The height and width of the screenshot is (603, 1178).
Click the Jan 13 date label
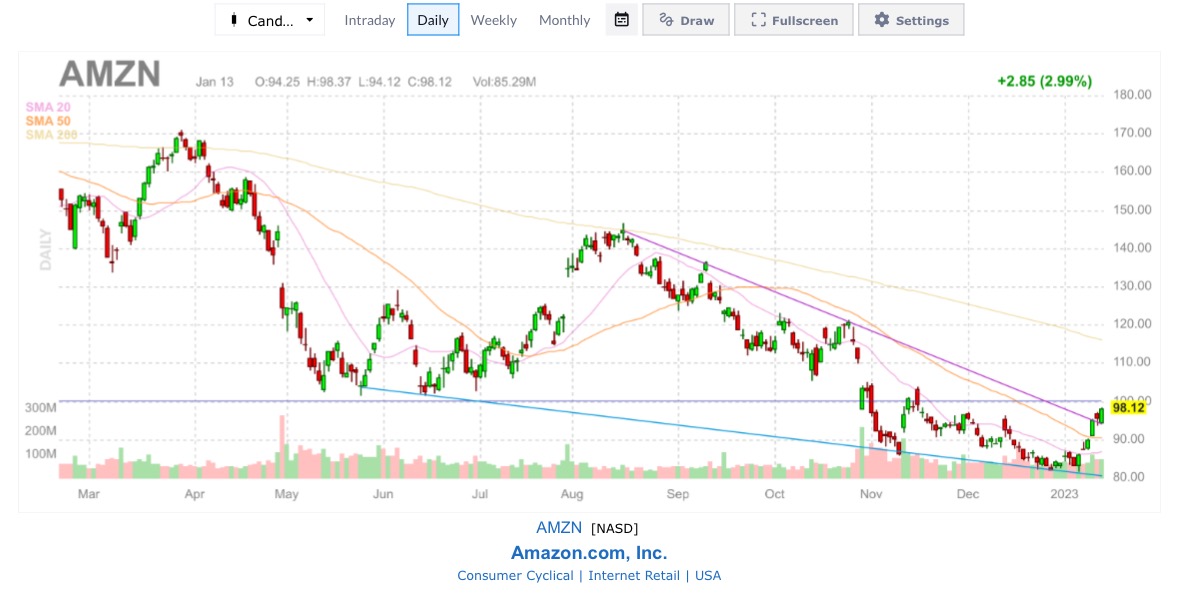click(214, 82)
